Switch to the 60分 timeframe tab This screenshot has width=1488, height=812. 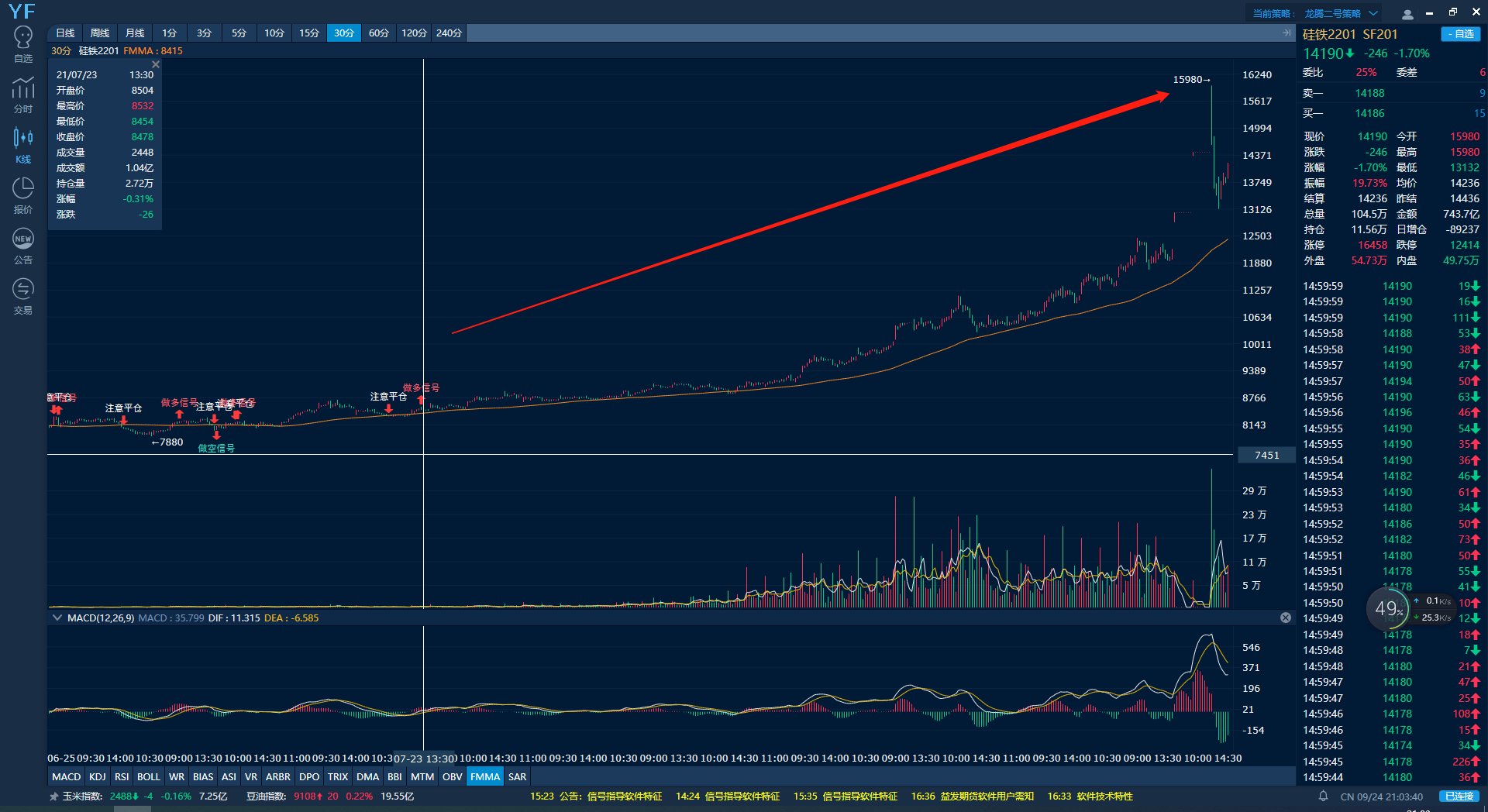[378, 33]
